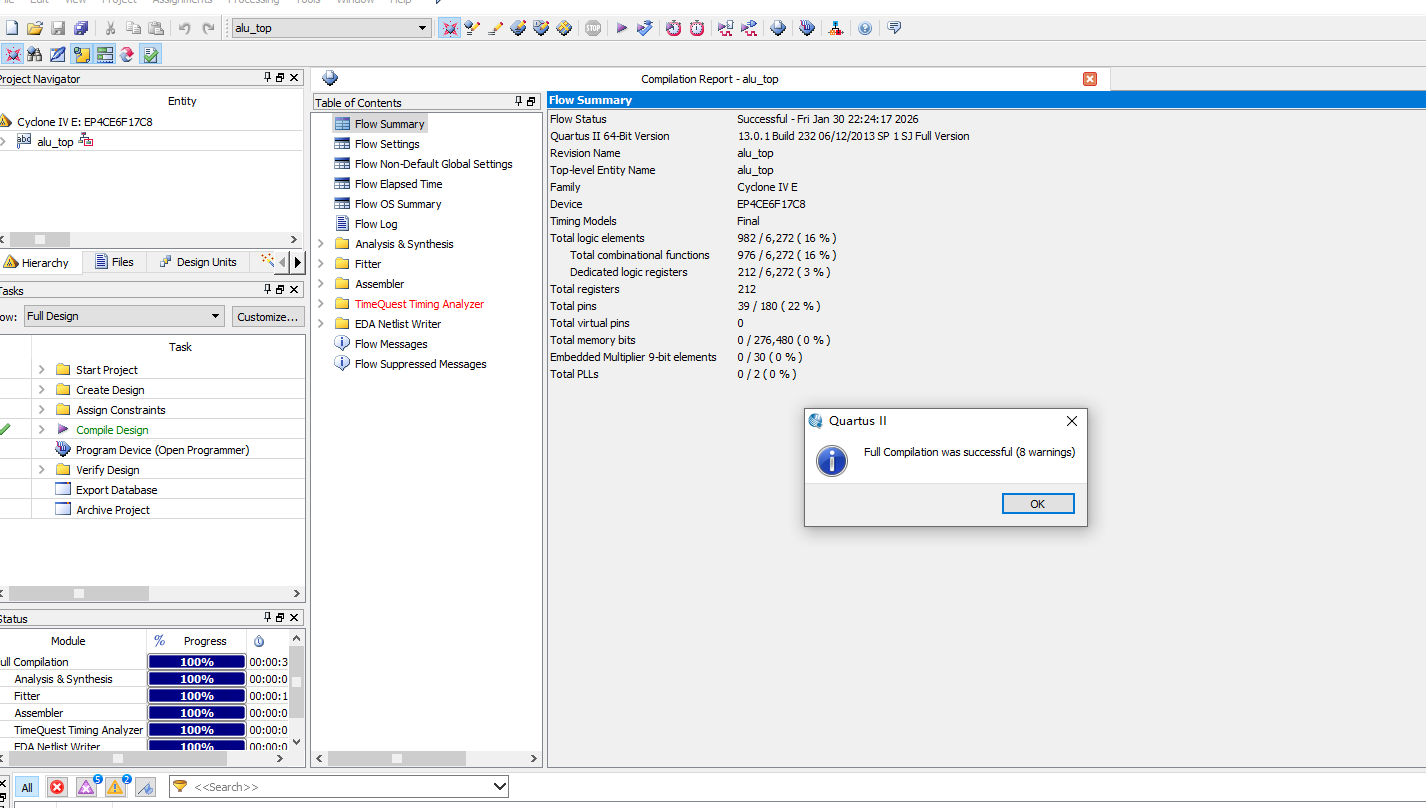Click the scissors Cut icon
1426x808 pixels.
pyautogui.click(x=110, y=28)
